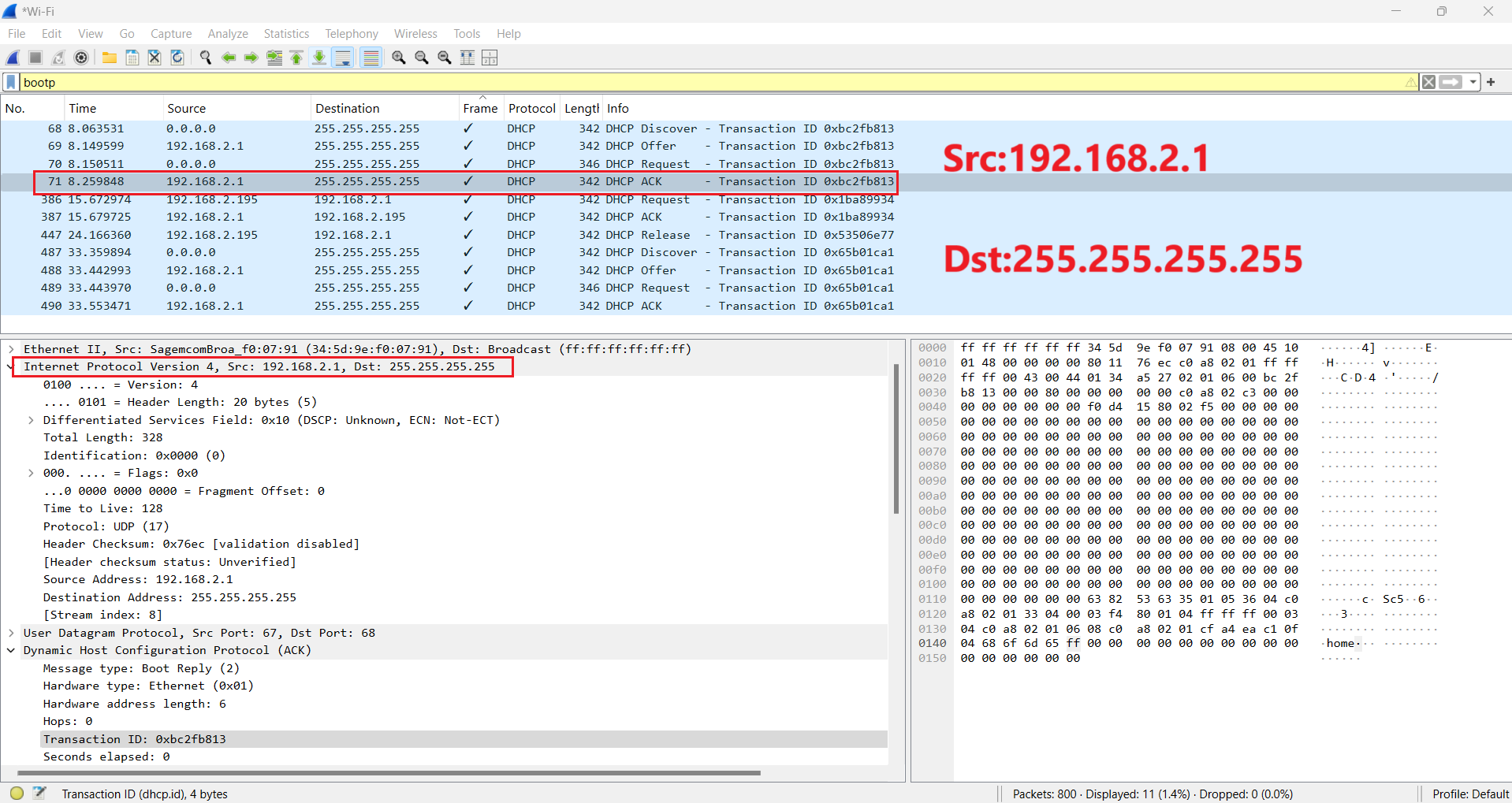Open the display filter bookmark menu

pos(11,82)
